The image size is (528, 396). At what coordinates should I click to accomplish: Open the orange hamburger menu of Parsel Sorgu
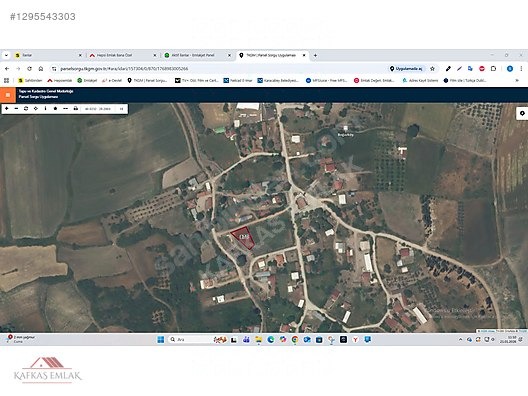pos(8,95)
